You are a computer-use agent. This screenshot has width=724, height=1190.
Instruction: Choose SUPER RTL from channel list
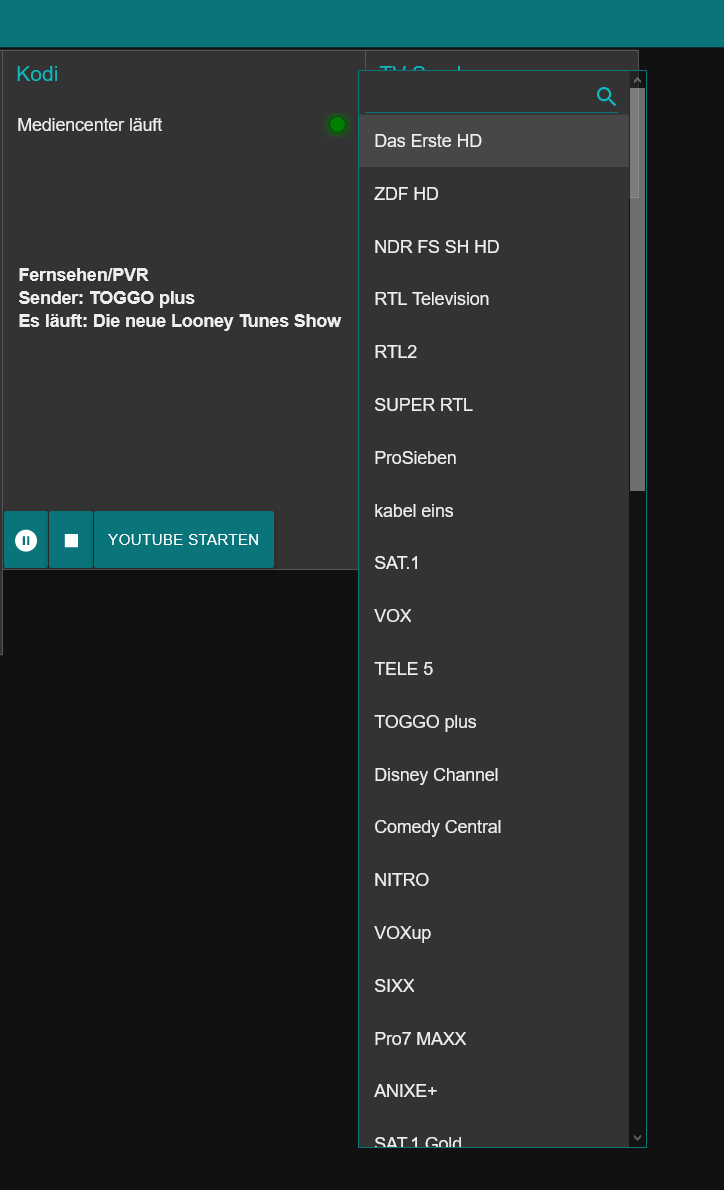click(x=494, y=405)
